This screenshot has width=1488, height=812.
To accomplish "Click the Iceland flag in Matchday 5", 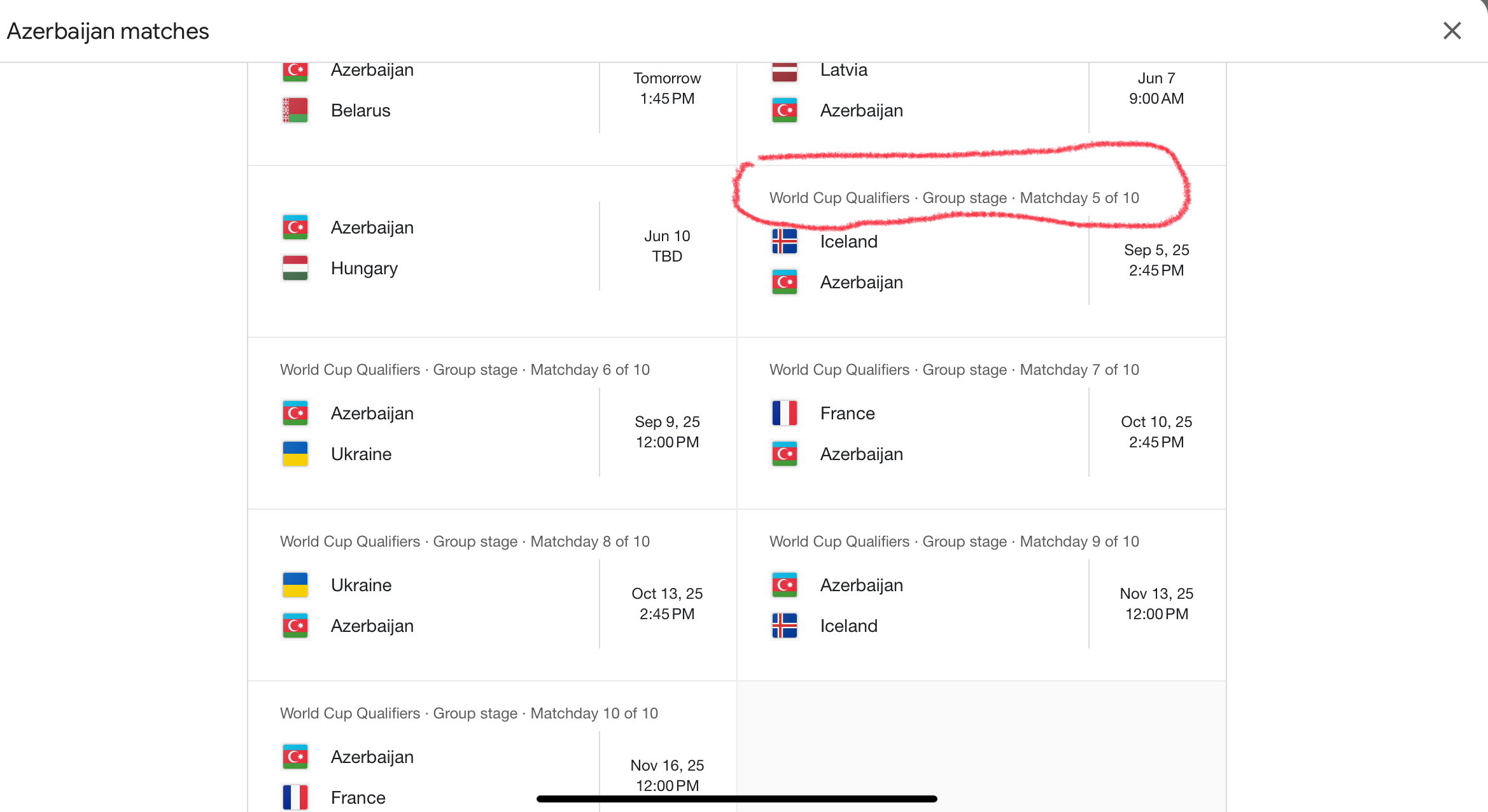I will 785,242.
